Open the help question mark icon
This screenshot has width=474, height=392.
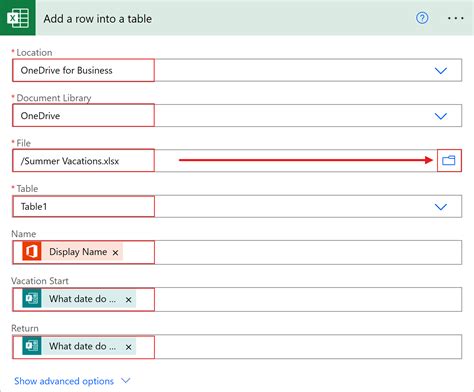422,18
